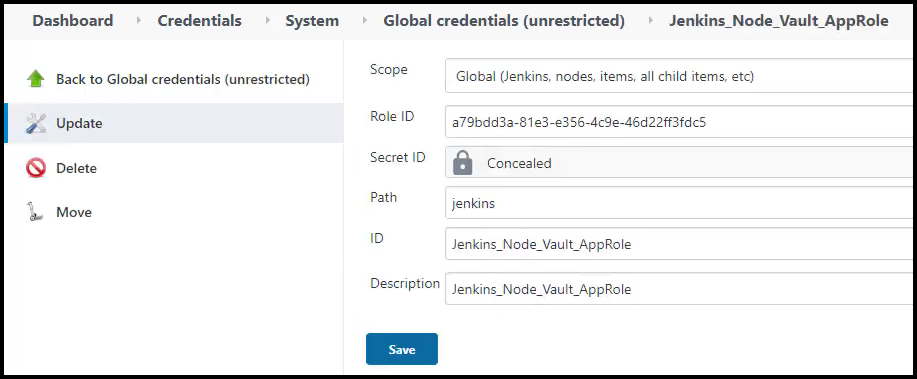
Task: Click the Path label
Action: [383, 197]
